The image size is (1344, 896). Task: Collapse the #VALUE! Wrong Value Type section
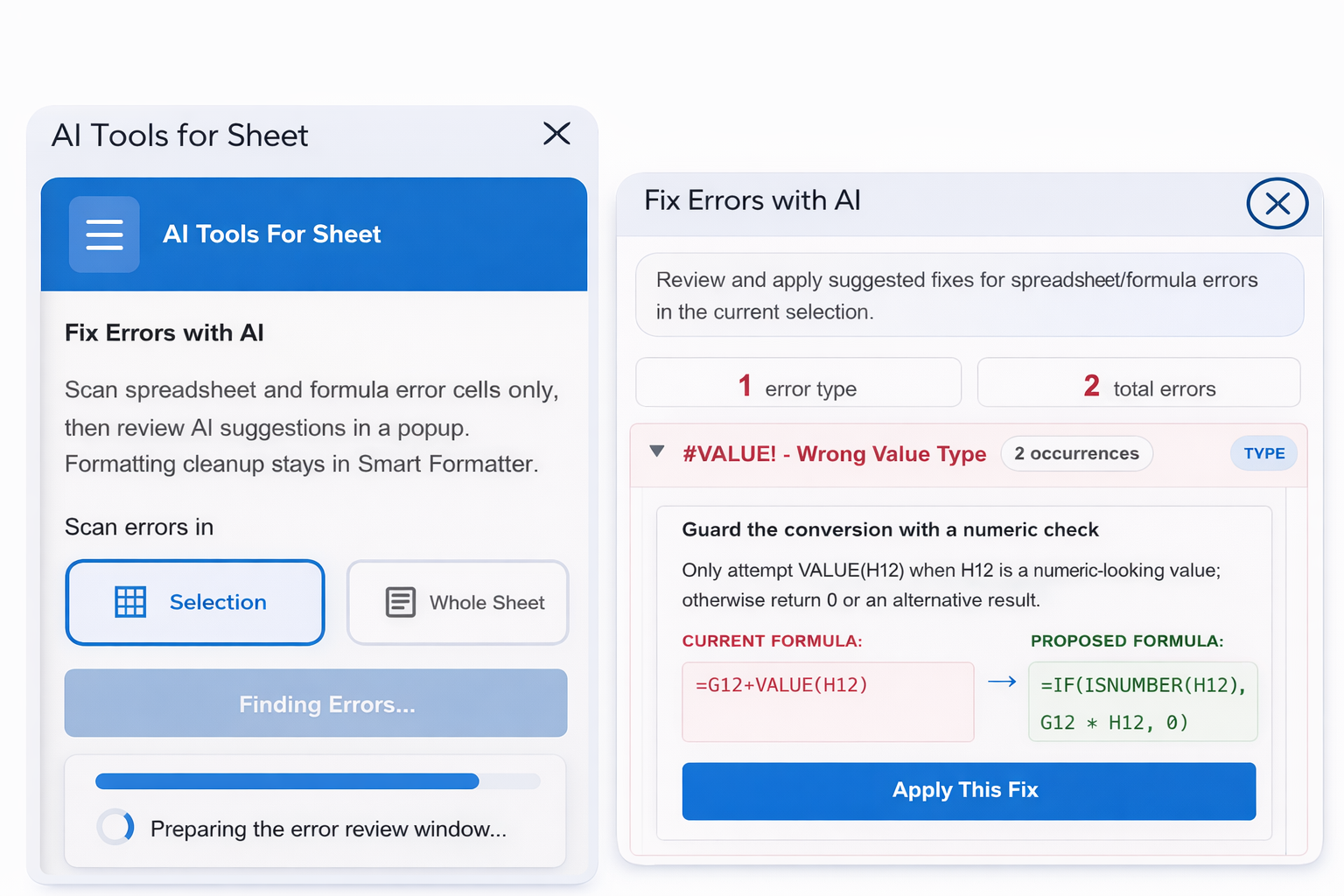point(657,451)
